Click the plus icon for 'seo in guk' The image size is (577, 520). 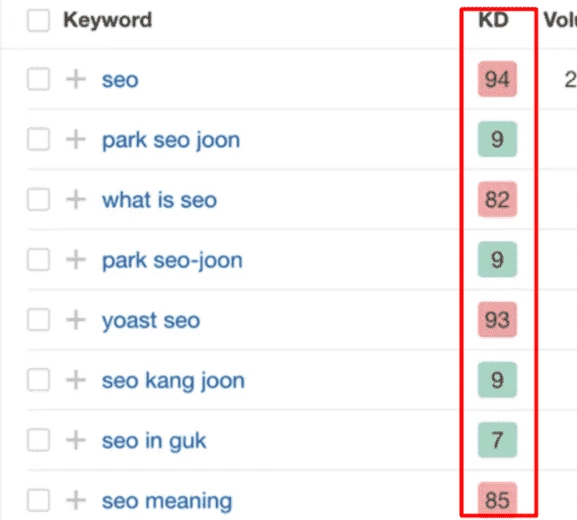tap(76, 440)
